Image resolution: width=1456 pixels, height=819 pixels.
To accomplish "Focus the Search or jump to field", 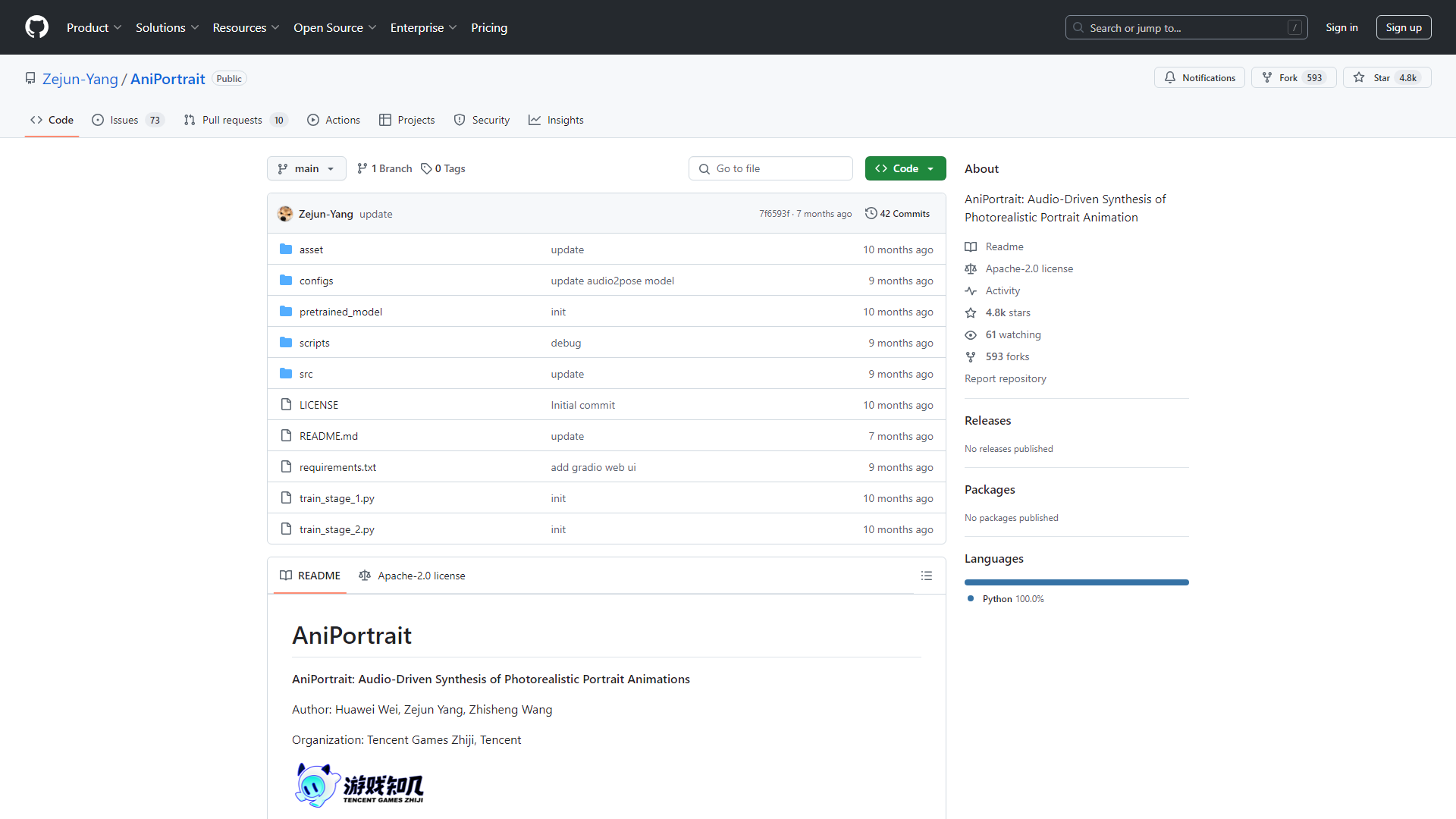I will click(x=1186, y=27).
